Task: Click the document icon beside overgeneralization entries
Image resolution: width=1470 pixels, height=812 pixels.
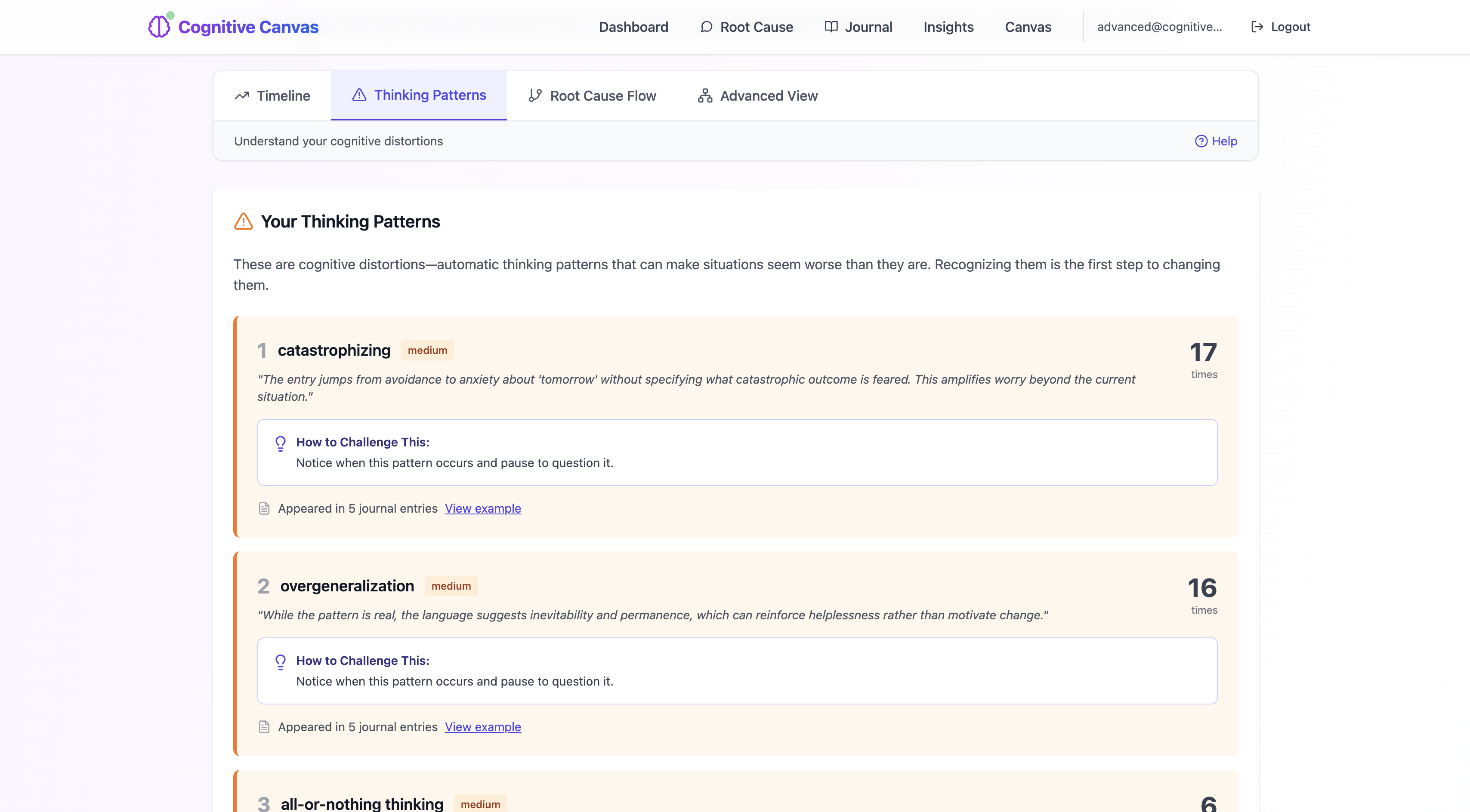Action: 264,726
